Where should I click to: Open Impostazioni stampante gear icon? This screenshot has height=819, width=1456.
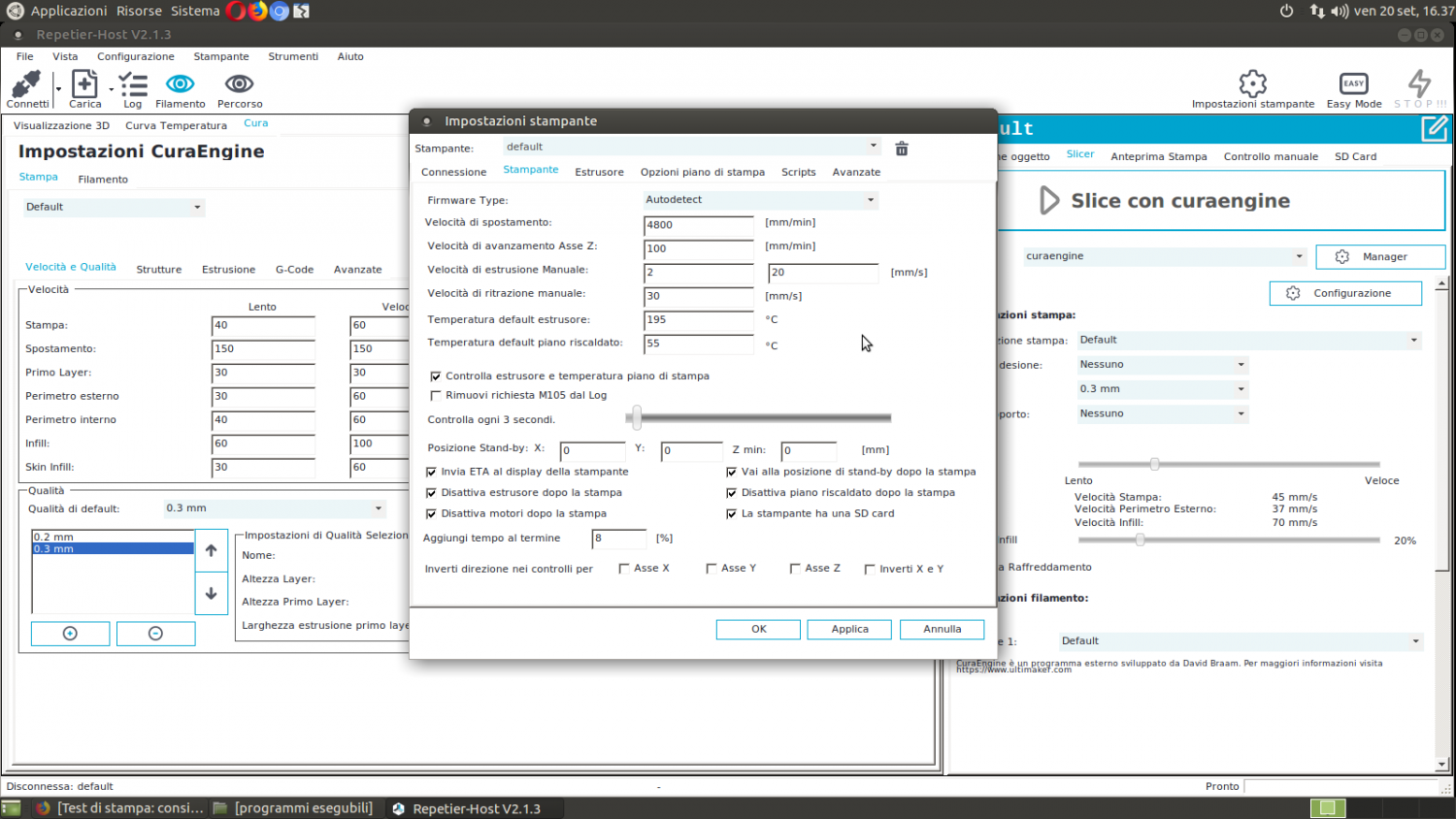(1253, 83)
